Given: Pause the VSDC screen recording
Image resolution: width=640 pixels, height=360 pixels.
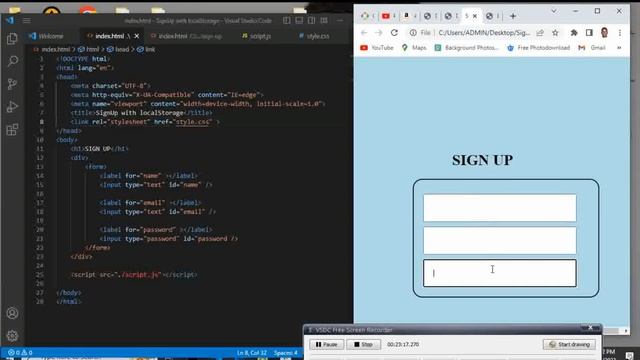Looking at the screenshot, I should coord(326,344).
